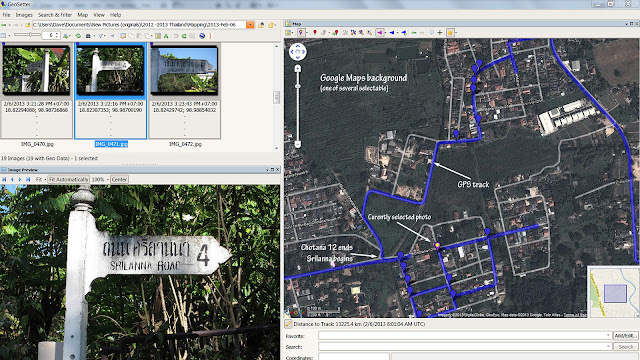This screenshot has height=360, width=640.
Task: Toggle the magenta arrow map button
Action: pos(380,32)
